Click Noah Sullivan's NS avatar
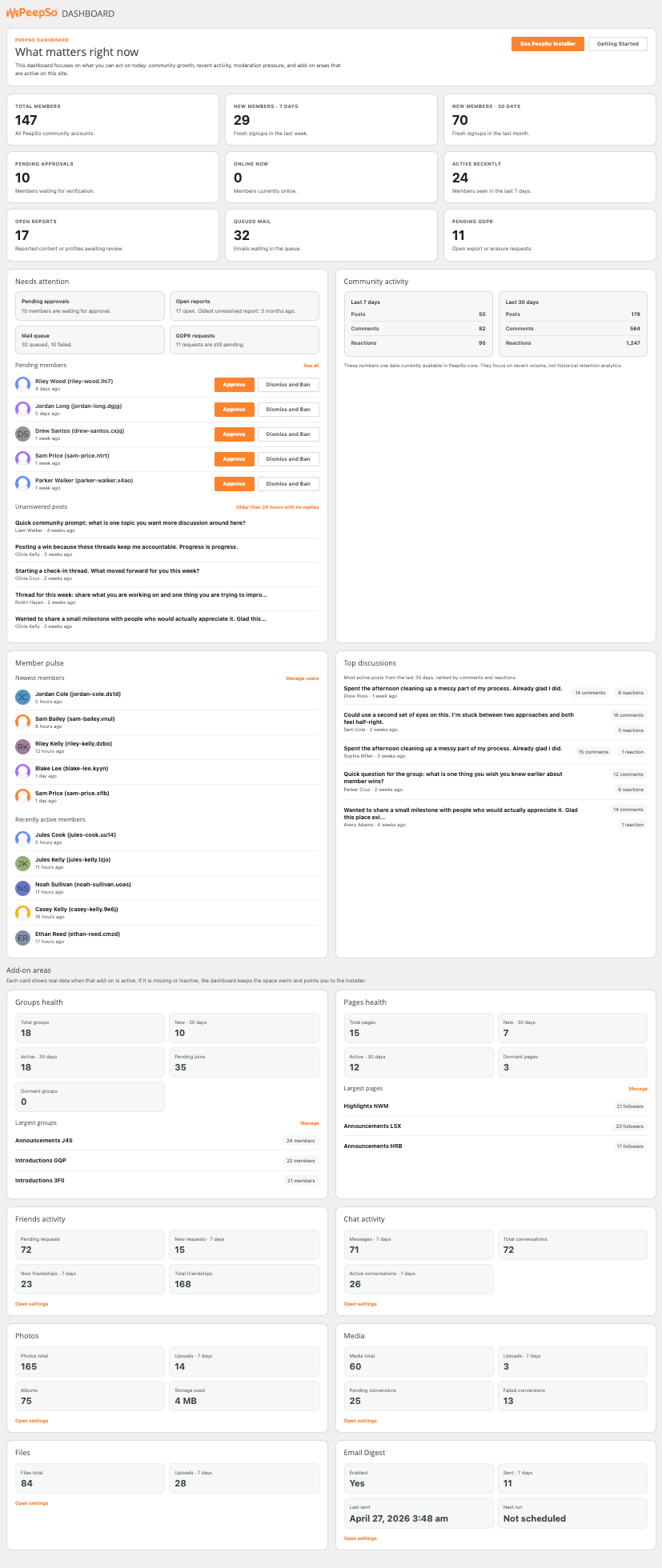Screen dimensions: 662x1568 [23, 888]
